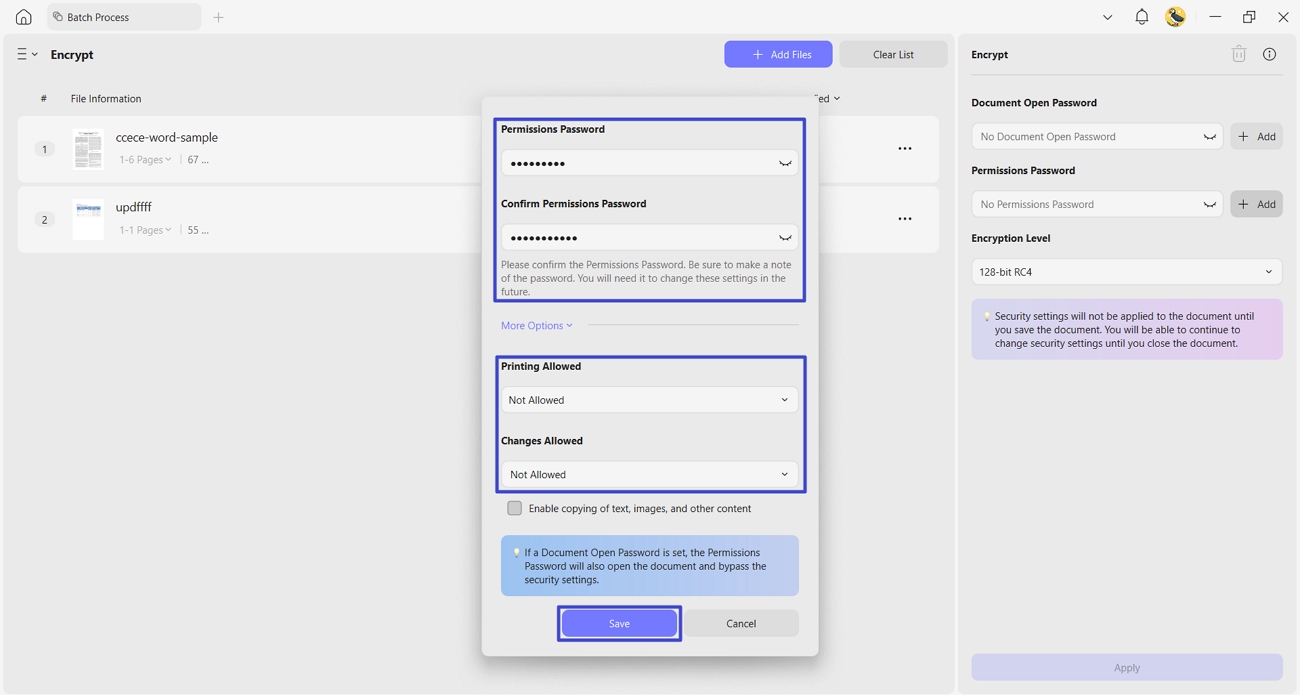Switch to the Batch Process tab
Image resolution: width=1300 pixels, height=695 pixels.
[124, 17]
